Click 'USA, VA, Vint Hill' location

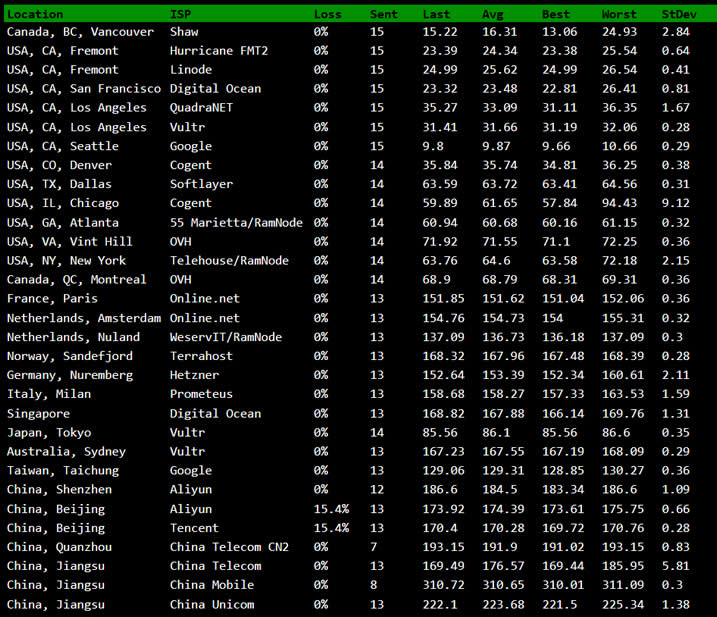[70, 242]
